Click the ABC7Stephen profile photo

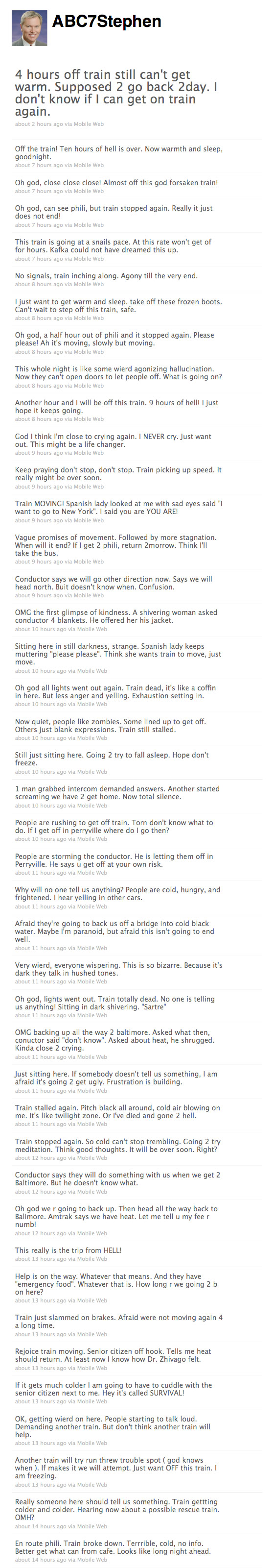click(30, 28)
